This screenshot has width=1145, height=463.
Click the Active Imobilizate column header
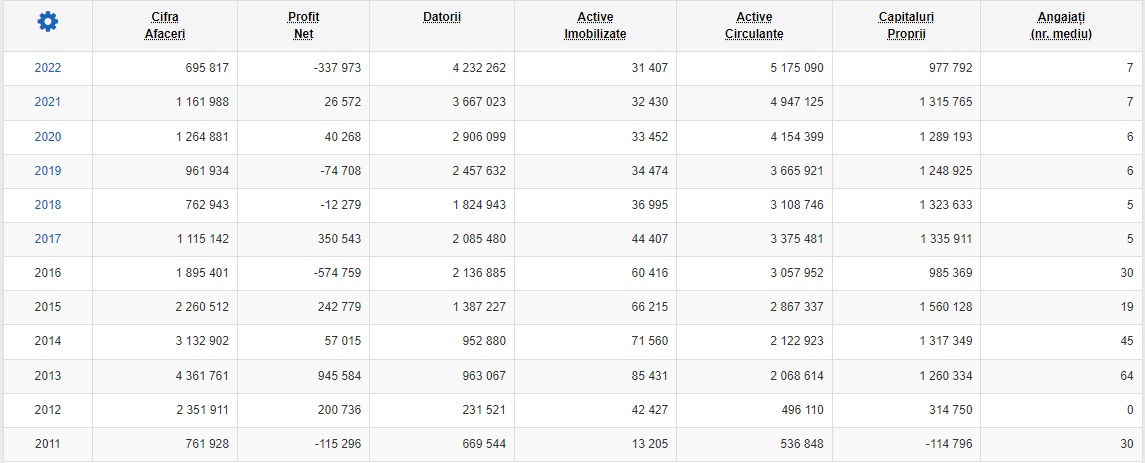[x=595, y=25]
